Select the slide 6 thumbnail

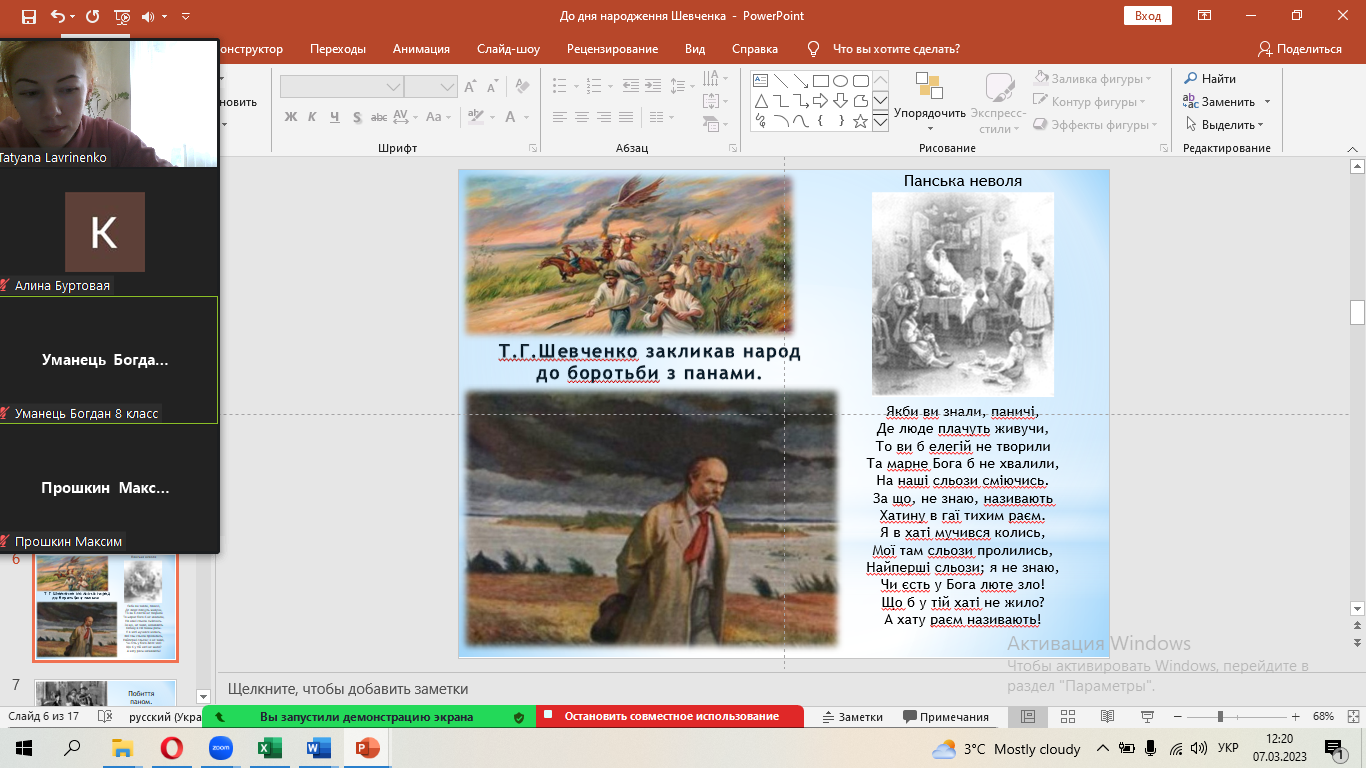pos(106,606)
